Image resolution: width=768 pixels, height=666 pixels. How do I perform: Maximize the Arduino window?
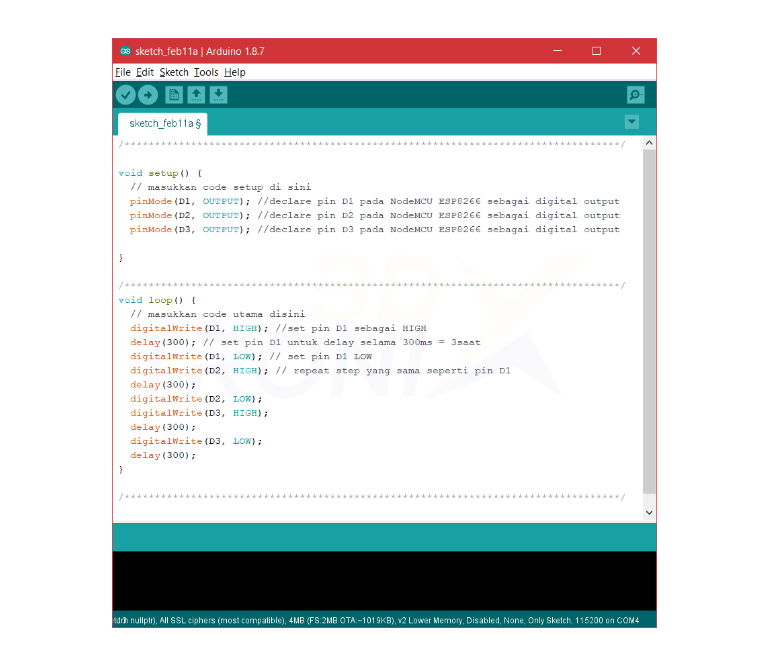tap(596, 51)
